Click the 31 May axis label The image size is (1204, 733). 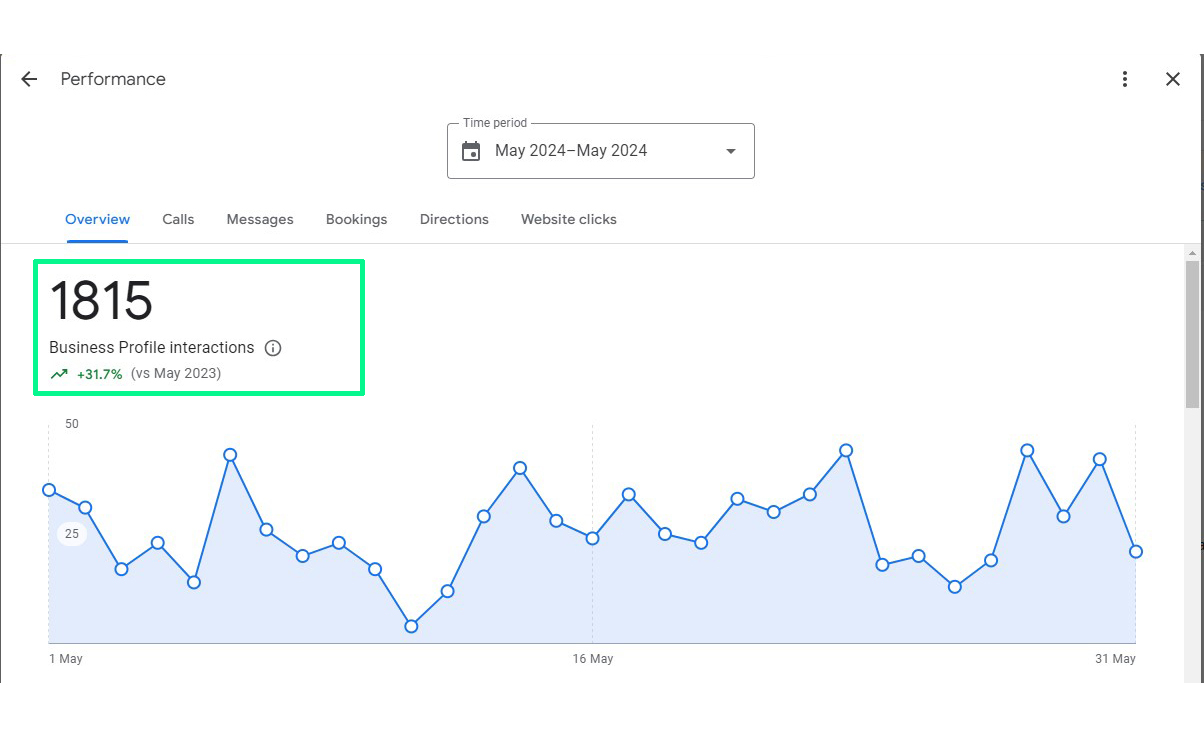click(1115, 659)
